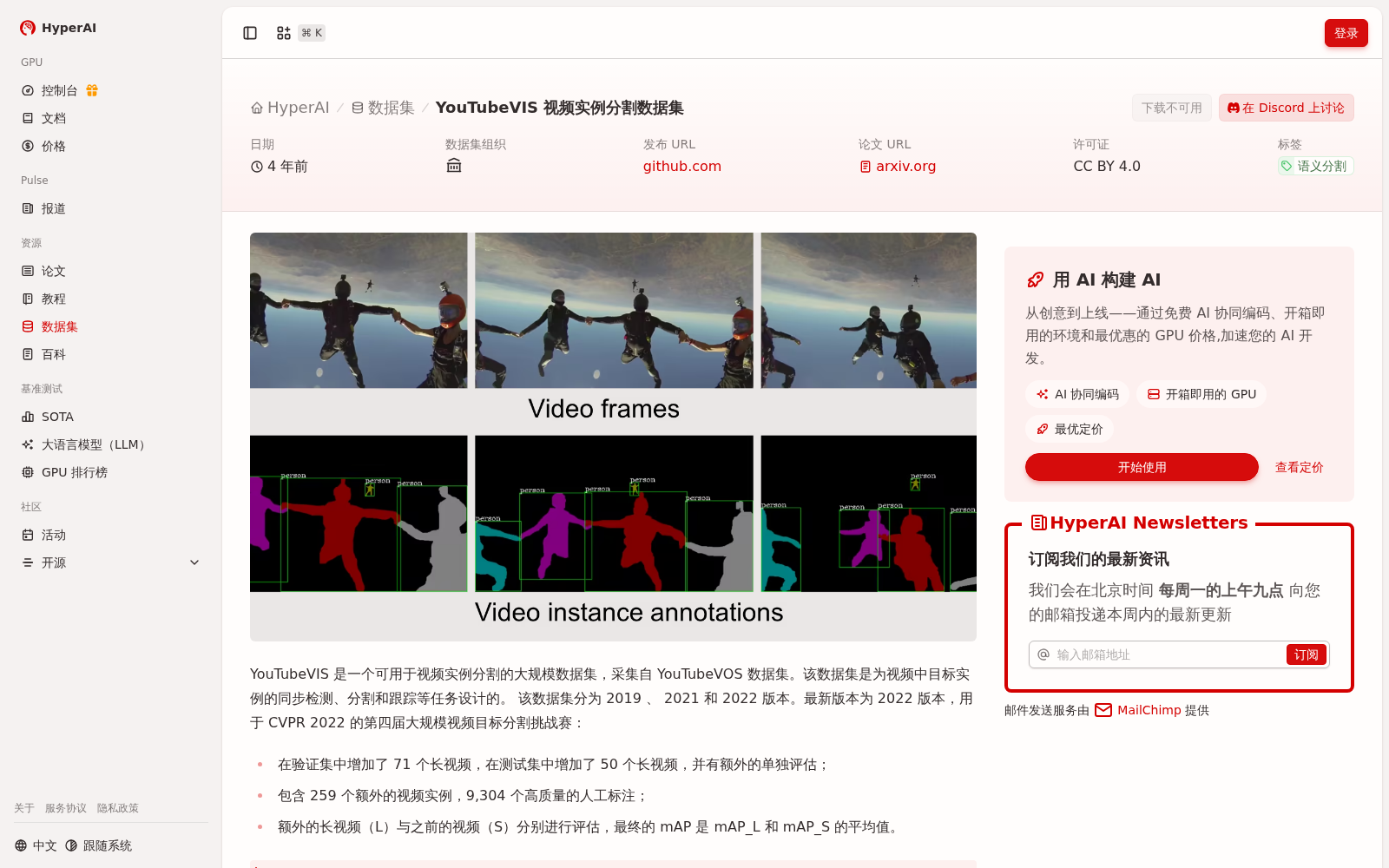
Task: Focus the 输入邮箱地址 email field
Action: click(x=1168, y=654)
